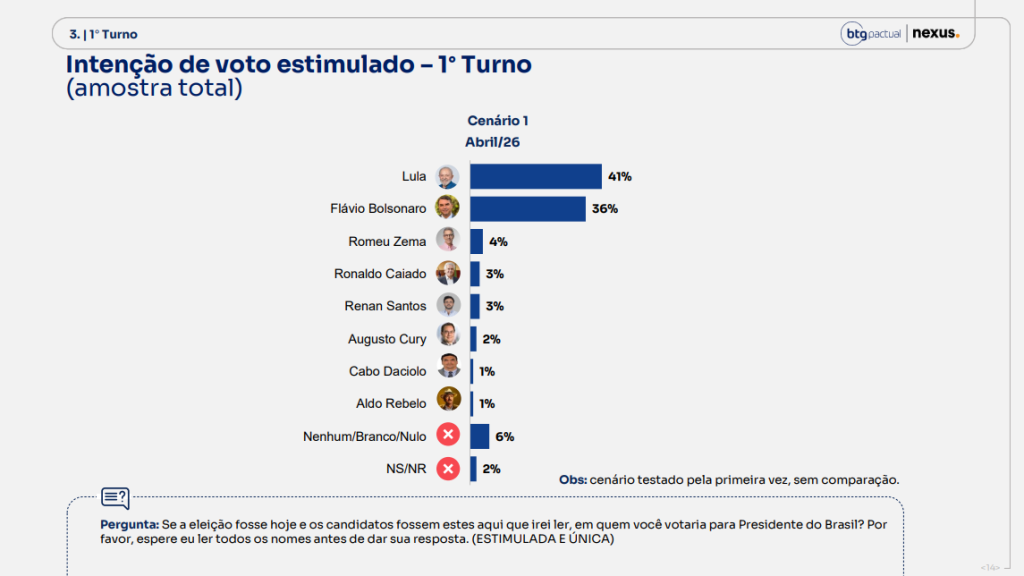Screen dimensions: 1024x576
Task: Click the 'Cenário 1' heading
Action: [x=498, y=121]
